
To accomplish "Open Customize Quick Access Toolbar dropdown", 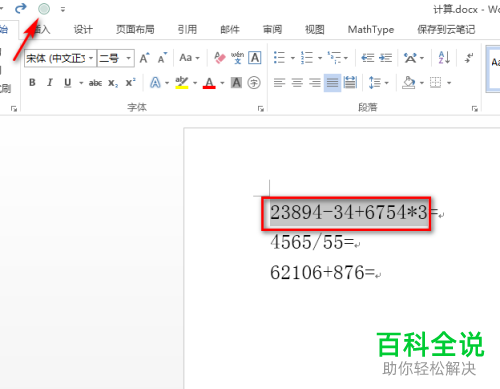I will click(x=63, y=9).
